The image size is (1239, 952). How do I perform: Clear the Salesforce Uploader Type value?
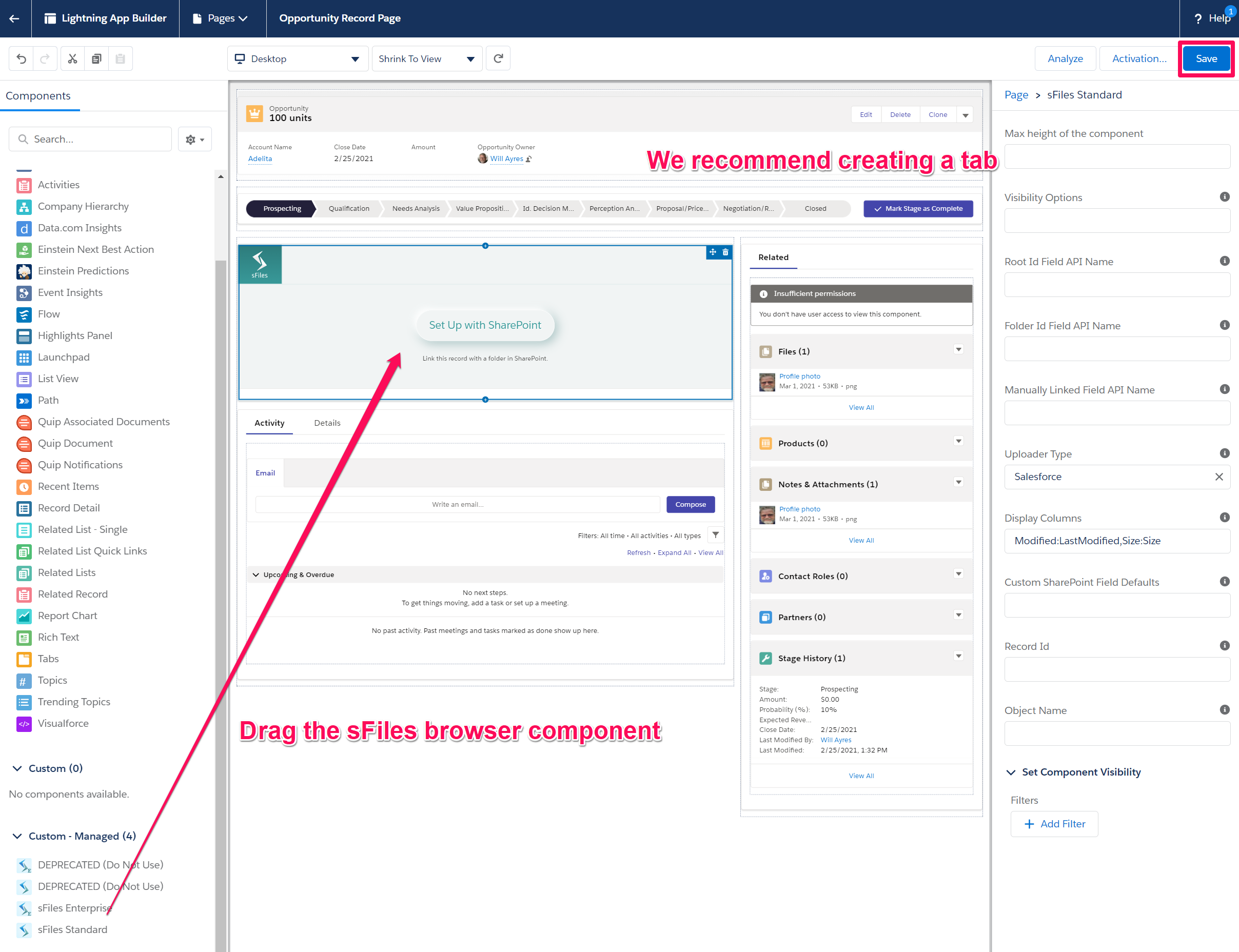pos(1219,477)
